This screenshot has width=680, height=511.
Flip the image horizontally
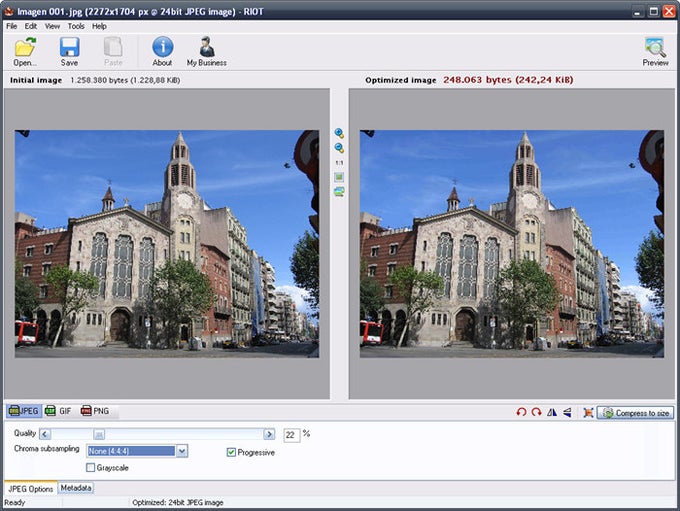pyautogui.click(x=552, y=412)
